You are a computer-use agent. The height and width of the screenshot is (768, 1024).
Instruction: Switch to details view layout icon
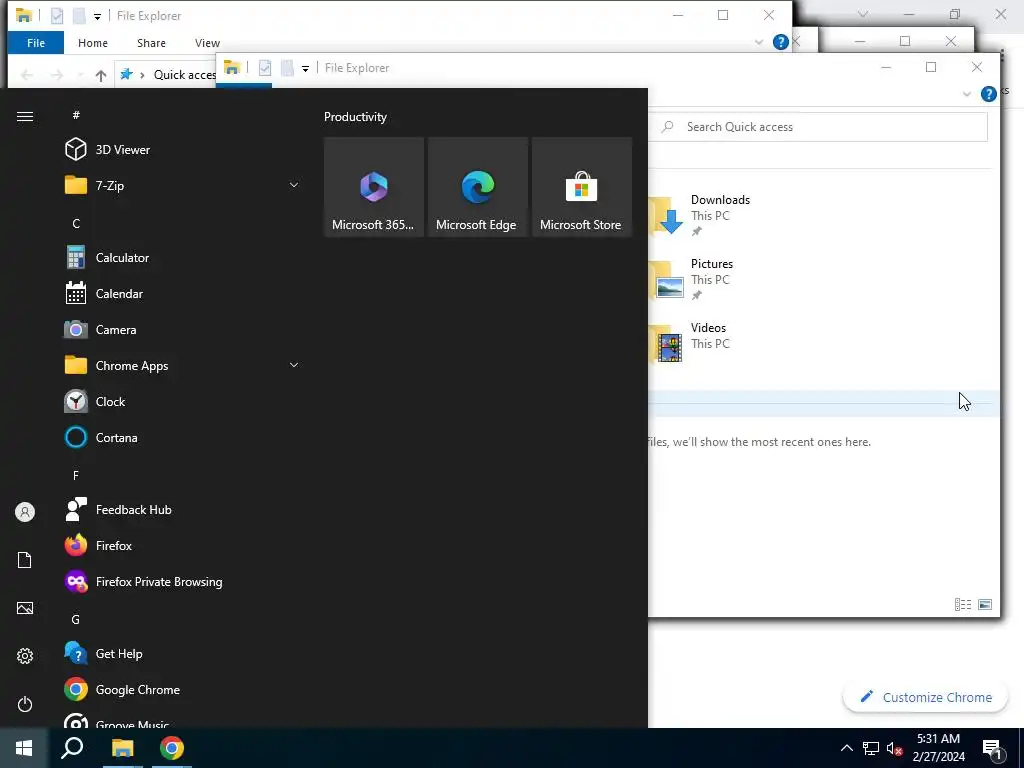[x=963, y=605]
